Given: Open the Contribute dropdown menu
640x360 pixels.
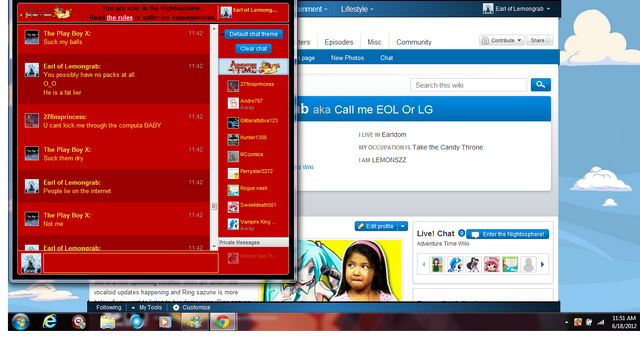Looking at the screenshot, I should pos(502,40).
